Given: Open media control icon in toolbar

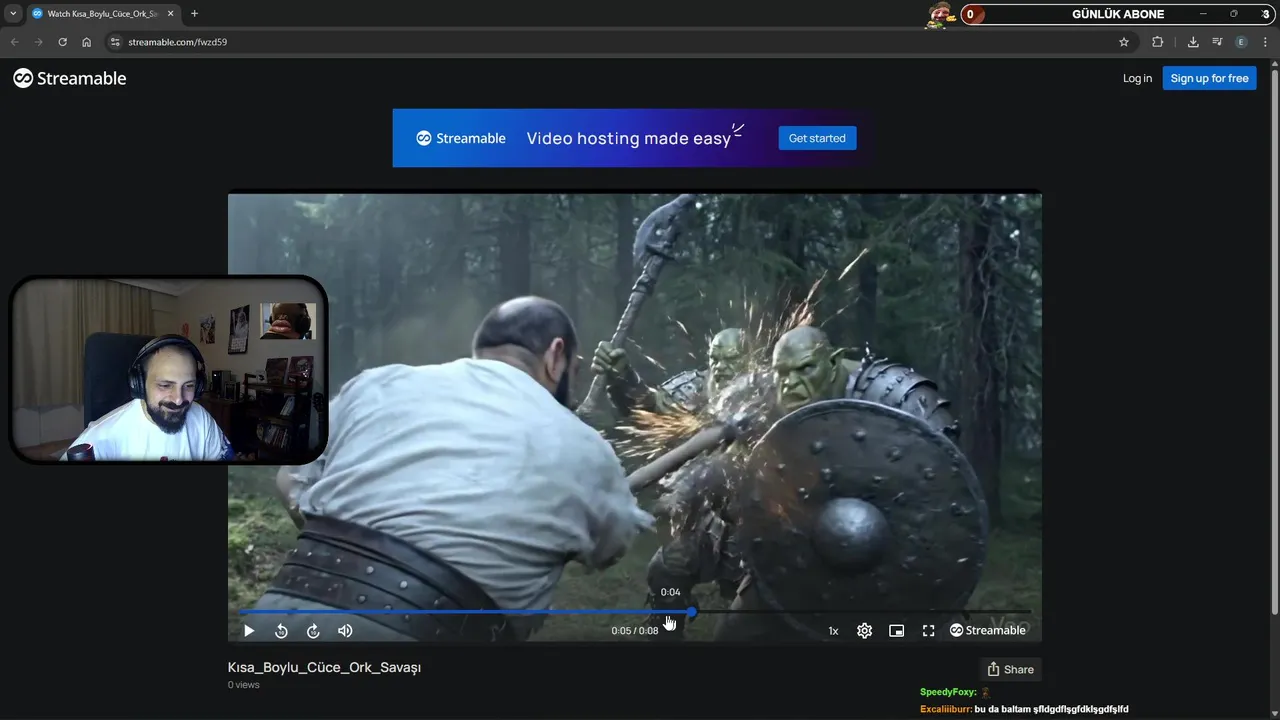Looking at the screenshot, I should point(1217,42).
